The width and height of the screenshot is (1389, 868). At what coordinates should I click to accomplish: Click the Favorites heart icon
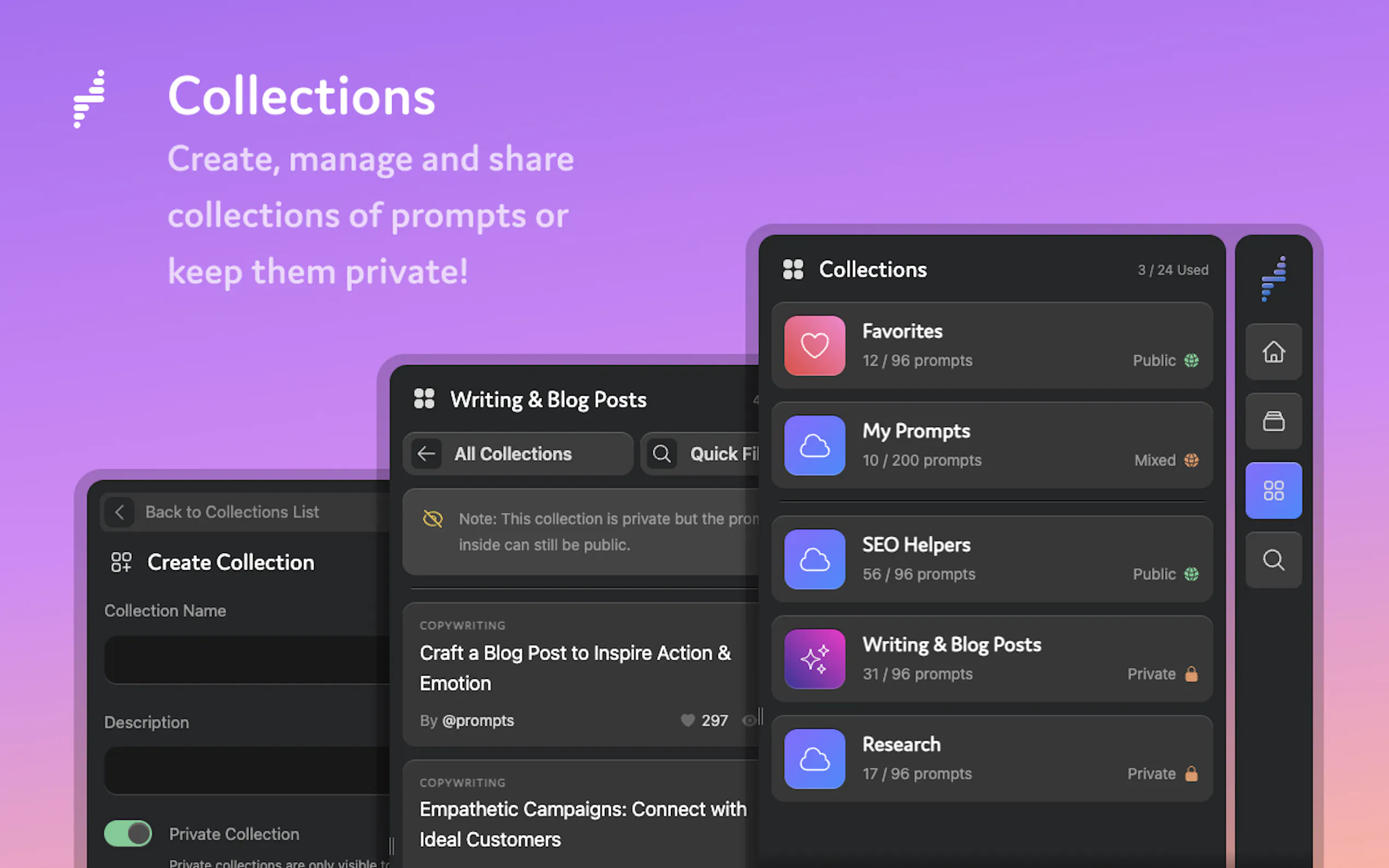(814, 345)
